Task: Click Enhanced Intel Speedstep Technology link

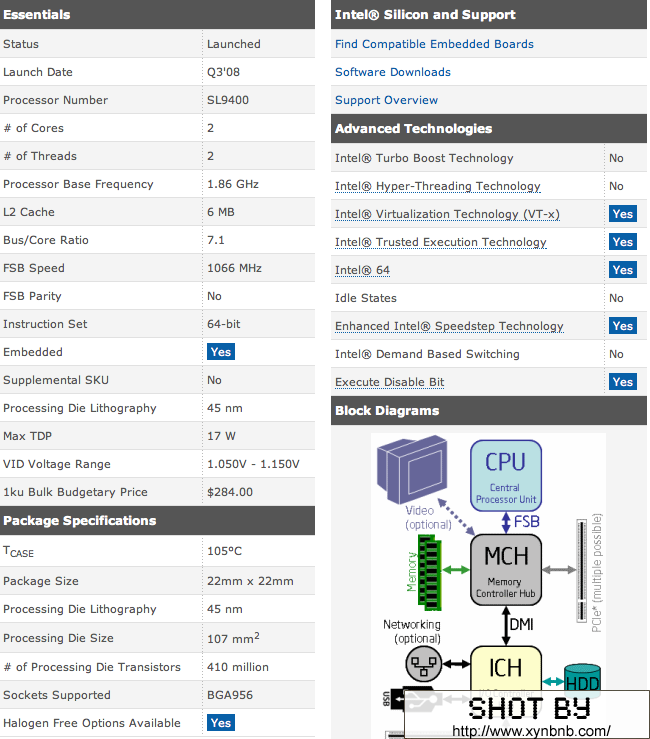Action: pyautogui.click(x=449, y=326)
